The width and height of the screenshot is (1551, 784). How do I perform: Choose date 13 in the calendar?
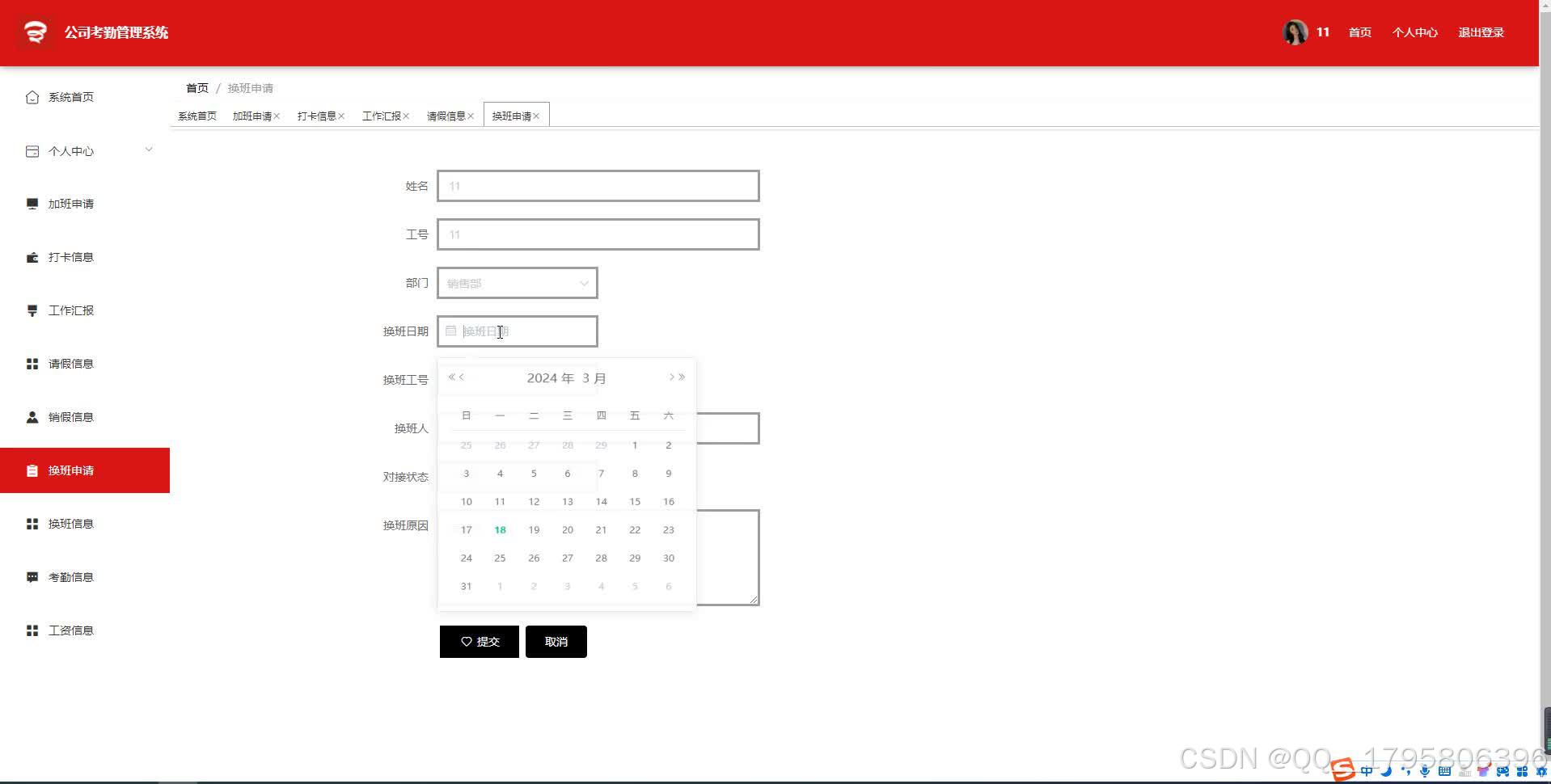click(x=568, y=502)
